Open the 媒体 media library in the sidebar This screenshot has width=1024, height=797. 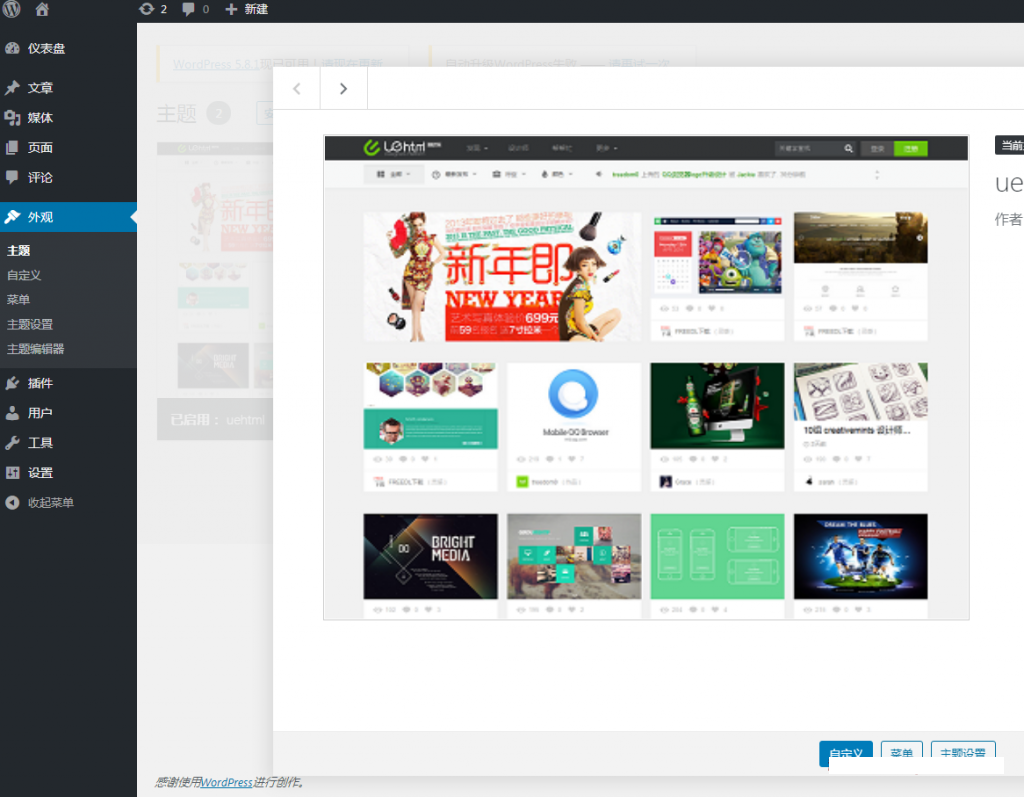(x=40, y=118)
